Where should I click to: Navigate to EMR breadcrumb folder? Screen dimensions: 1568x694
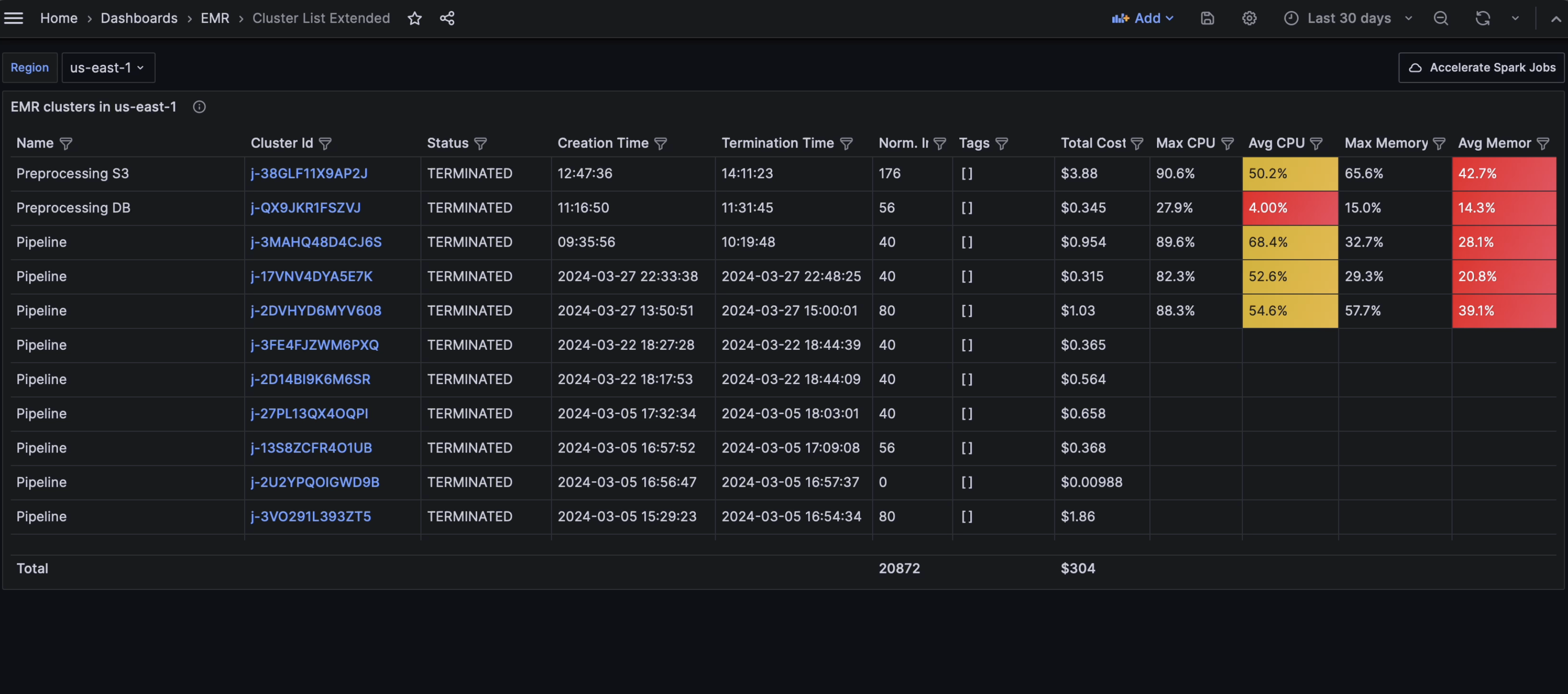(215, 18)
